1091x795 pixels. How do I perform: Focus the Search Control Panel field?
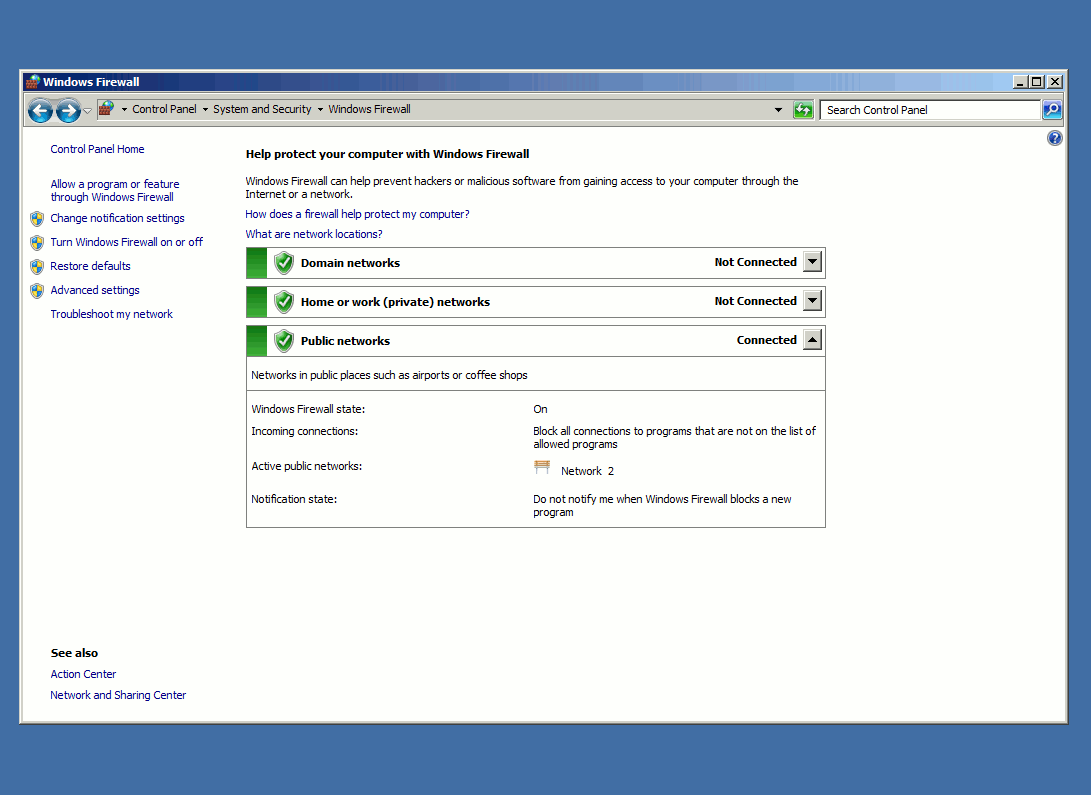930,110
